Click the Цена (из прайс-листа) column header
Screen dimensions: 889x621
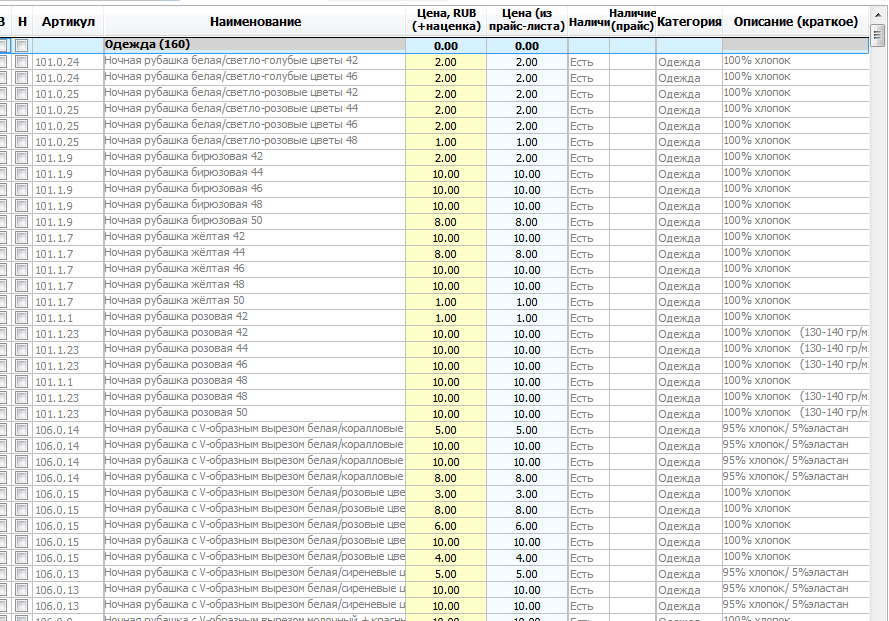point(527,20)
